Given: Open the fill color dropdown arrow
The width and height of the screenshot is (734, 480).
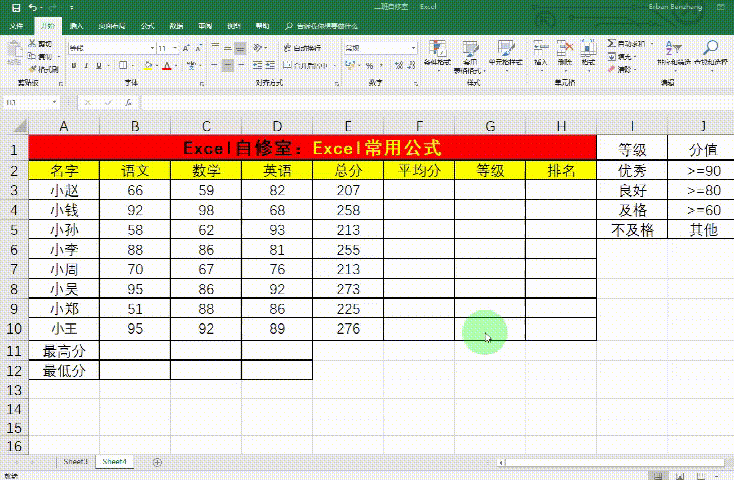Looking at the screenshot, I should pos(157,66).
